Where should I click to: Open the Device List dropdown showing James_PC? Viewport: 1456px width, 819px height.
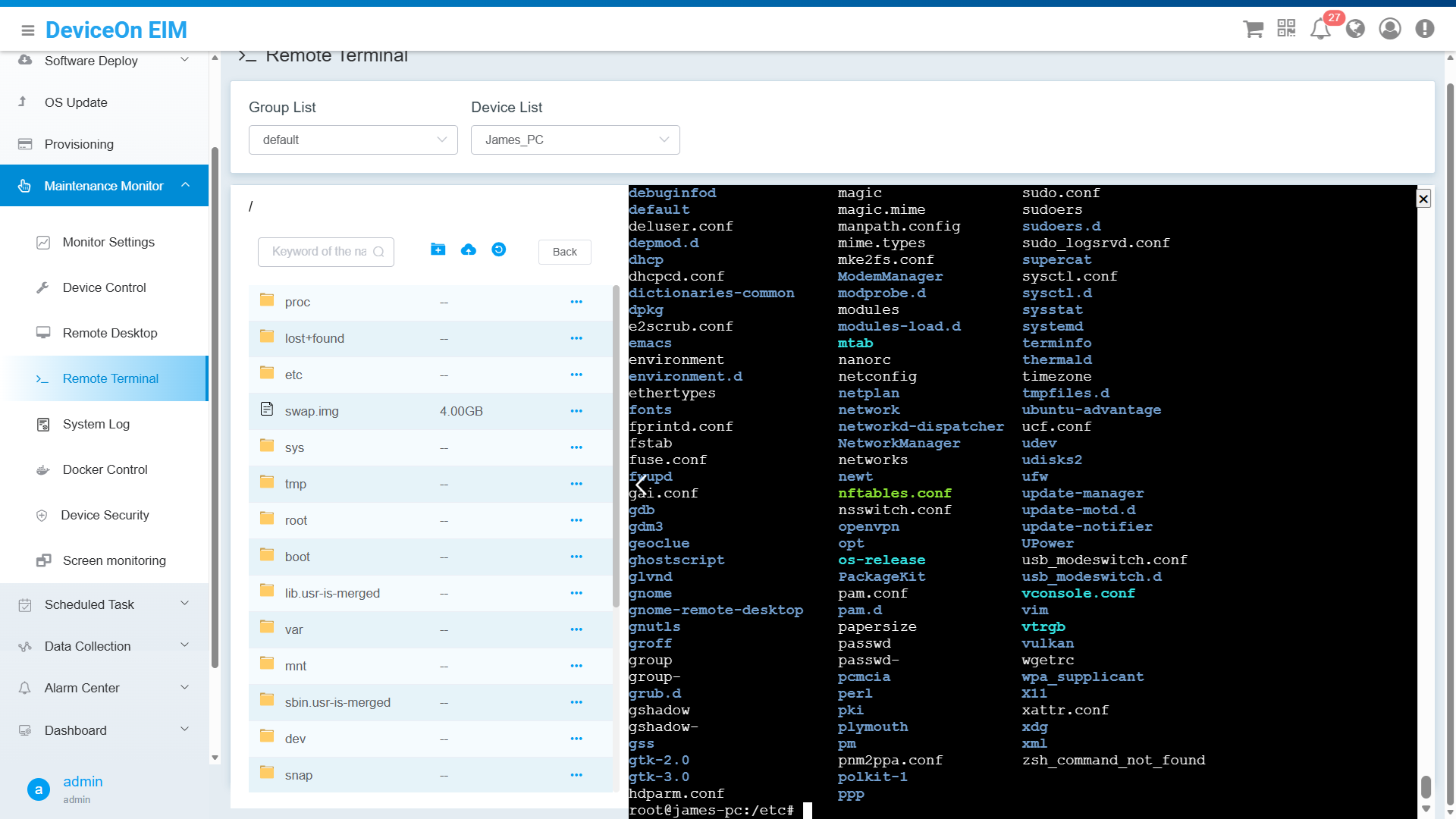point(575,140)
